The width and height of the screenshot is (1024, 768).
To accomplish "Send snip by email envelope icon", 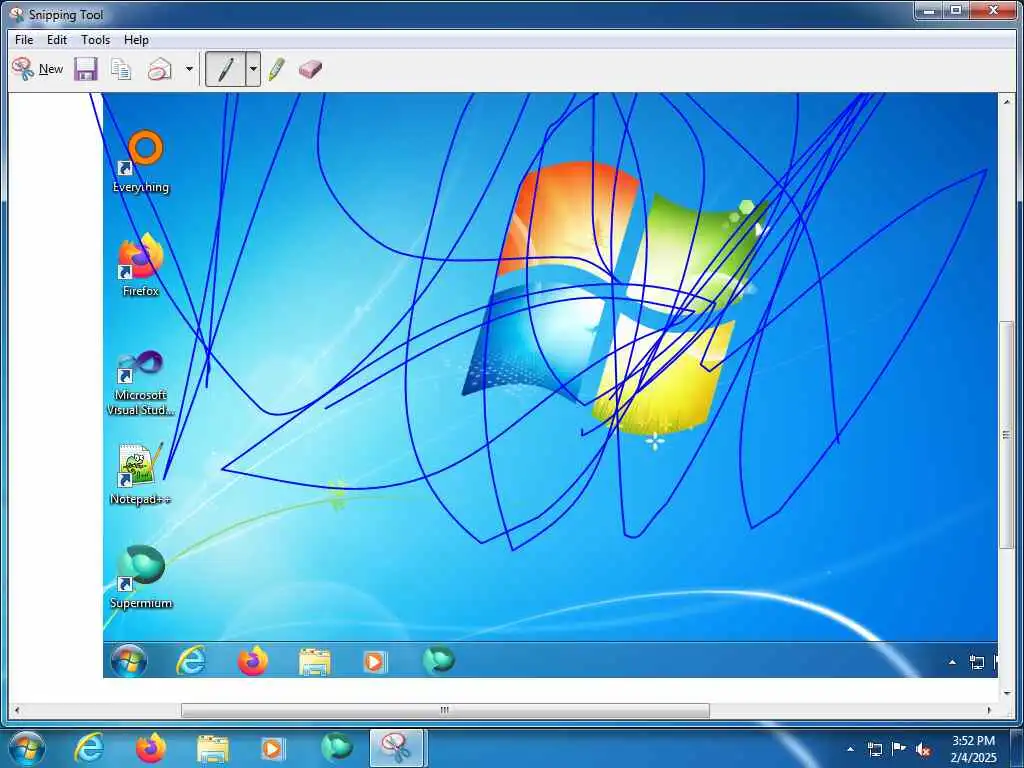I will click(x=159, y=69).
